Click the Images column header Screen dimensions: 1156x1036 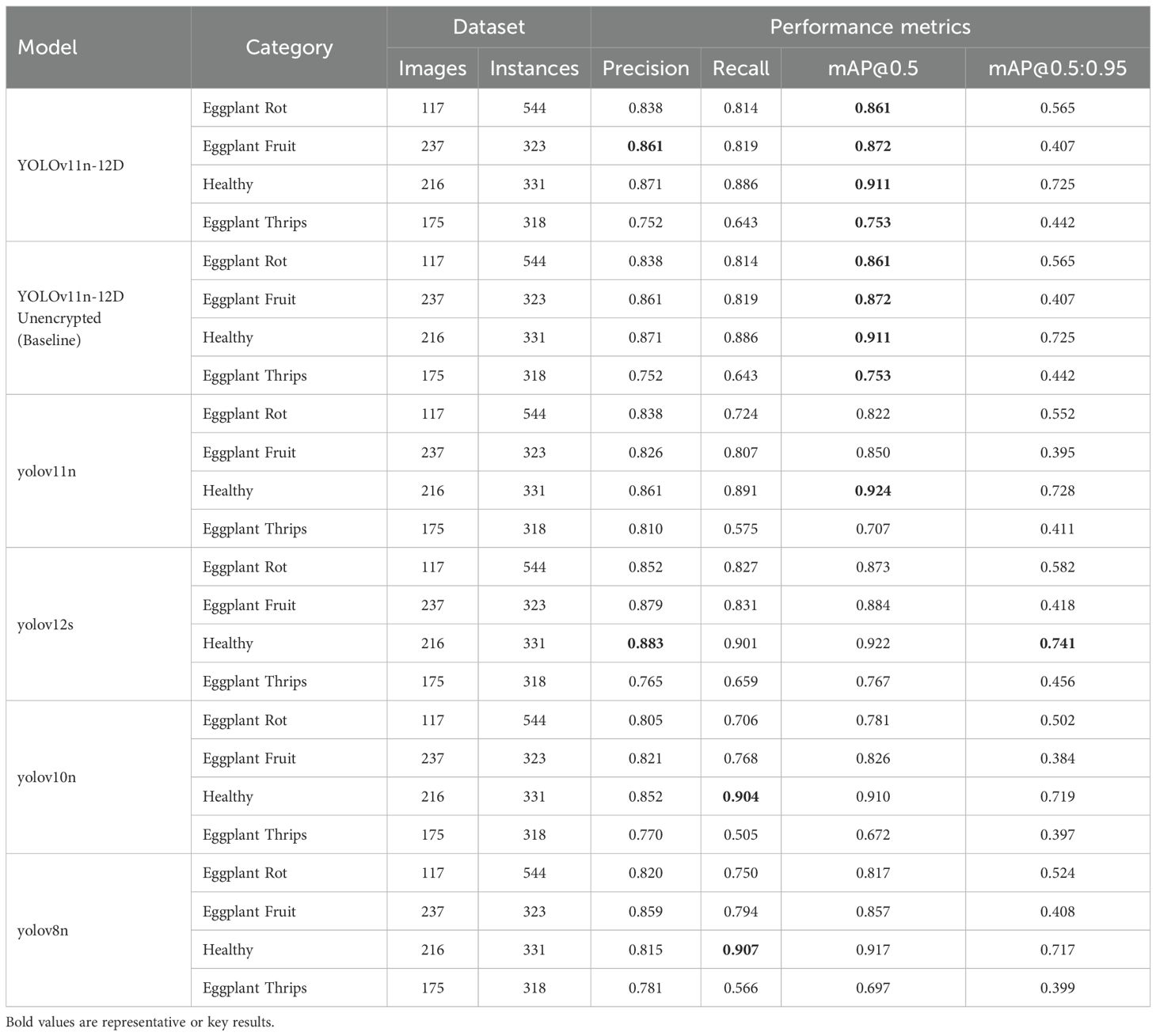click(x=432, y=68)
